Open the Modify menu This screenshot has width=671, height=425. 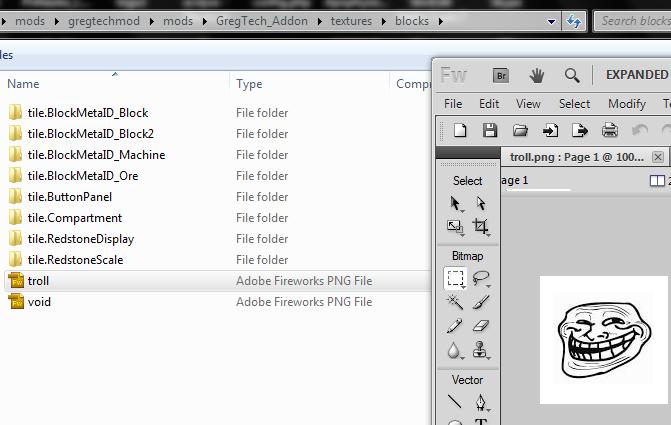pos(627,104)
